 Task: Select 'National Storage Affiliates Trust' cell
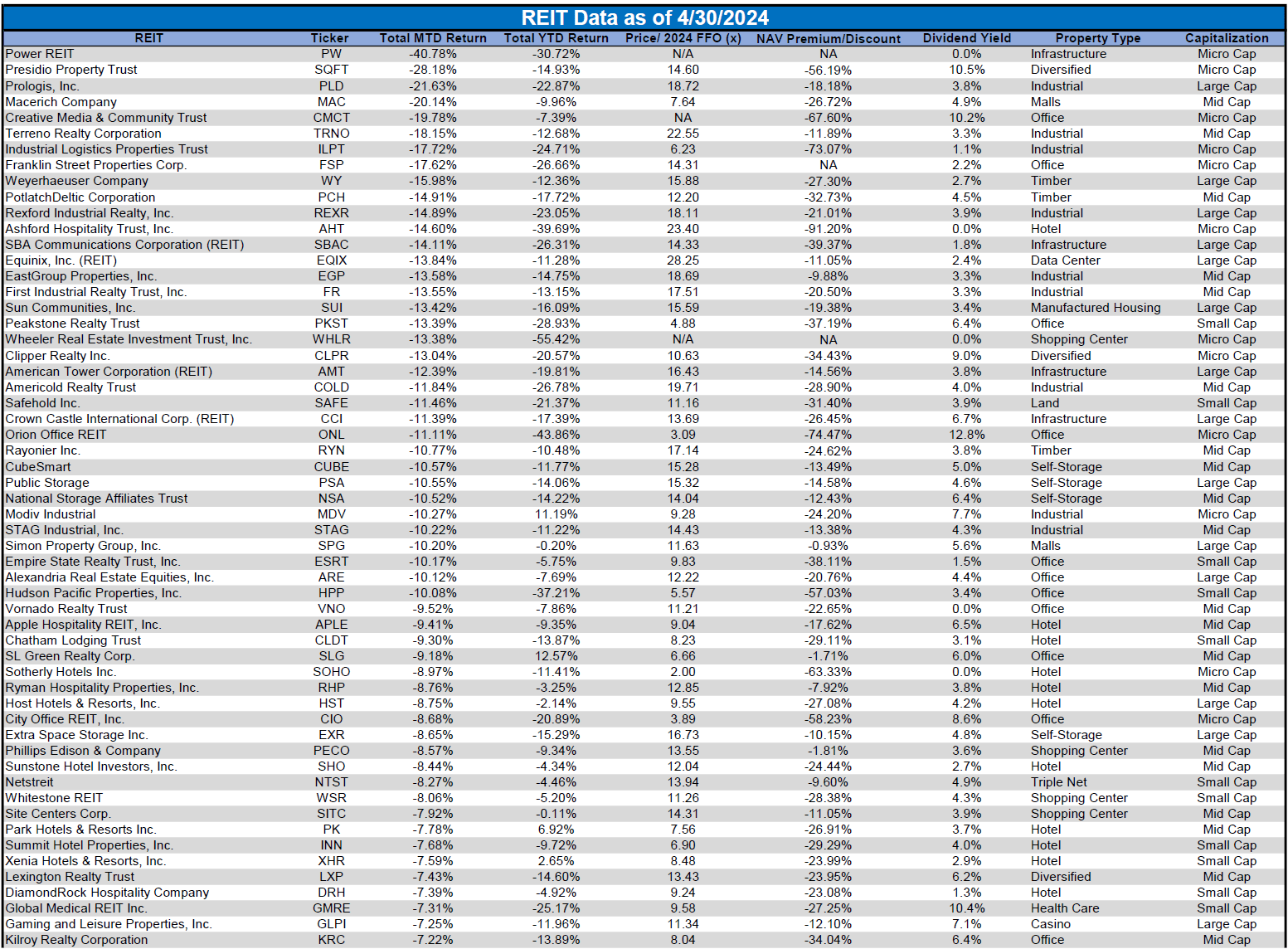tap(96, 499)
